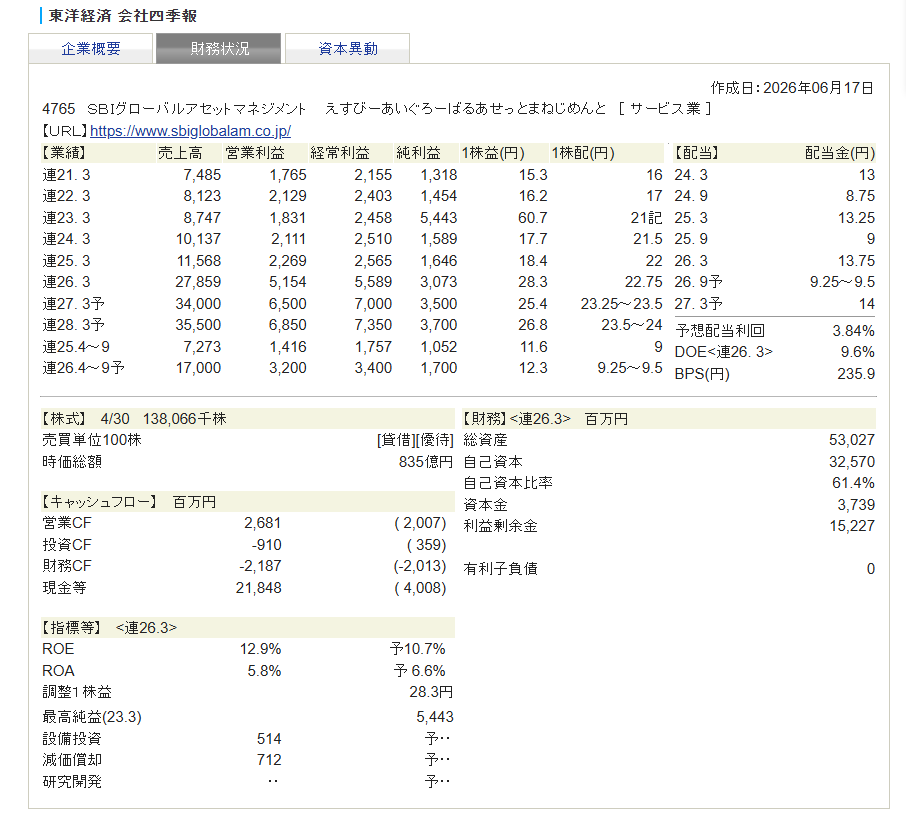906x826 pixels.
Task: Click the 【財務】 section header
Action: (x=484, y=419)
